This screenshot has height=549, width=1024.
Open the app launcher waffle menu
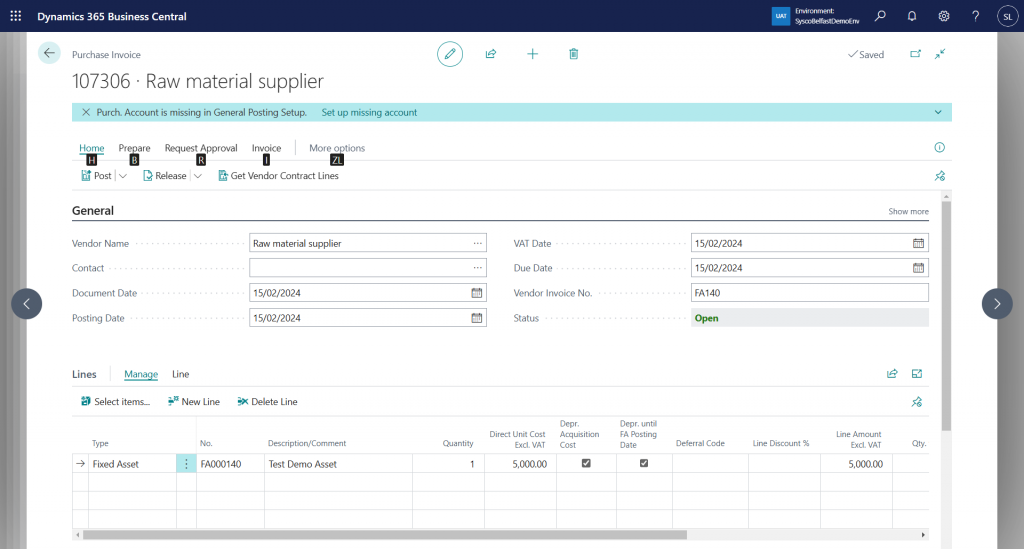tap(15, 16)
